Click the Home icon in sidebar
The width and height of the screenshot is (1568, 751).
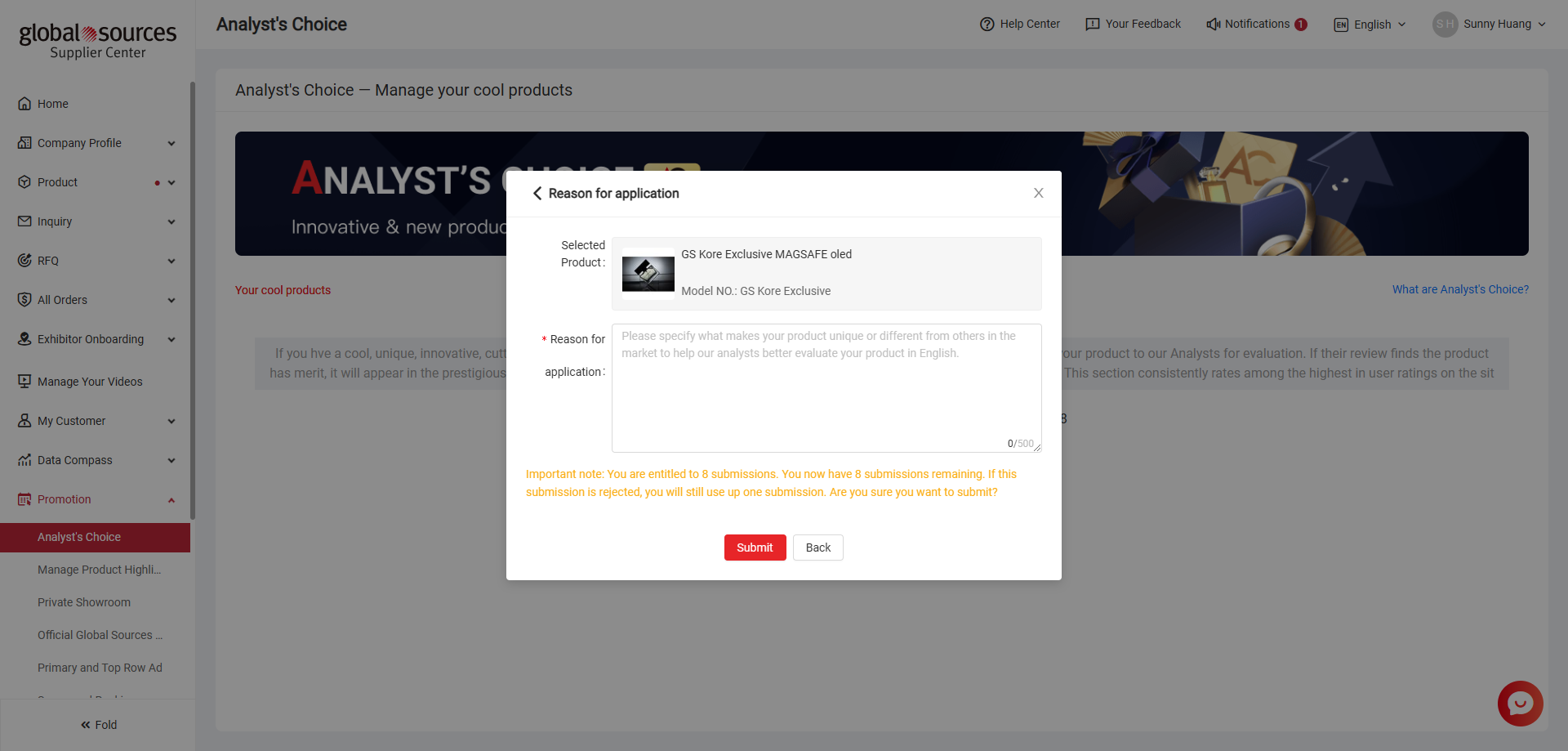[x=24, y=104]
